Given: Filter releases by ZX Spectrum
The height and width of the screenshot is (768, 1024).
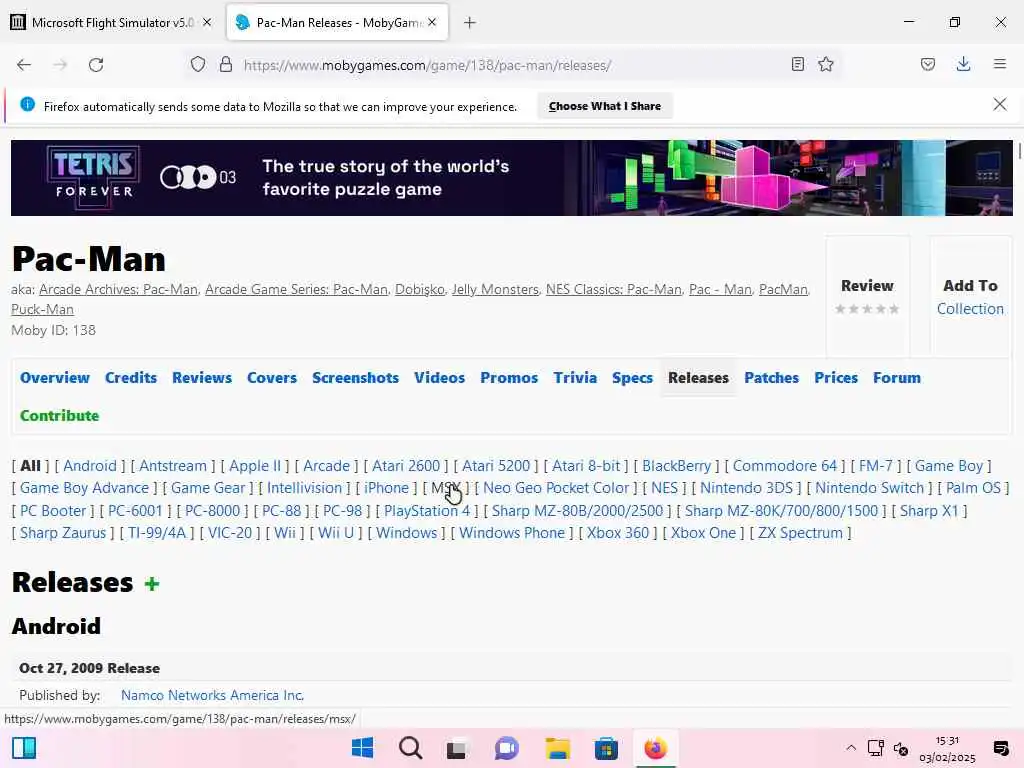Looking at the screenshot, I should [x=800, y=533].
